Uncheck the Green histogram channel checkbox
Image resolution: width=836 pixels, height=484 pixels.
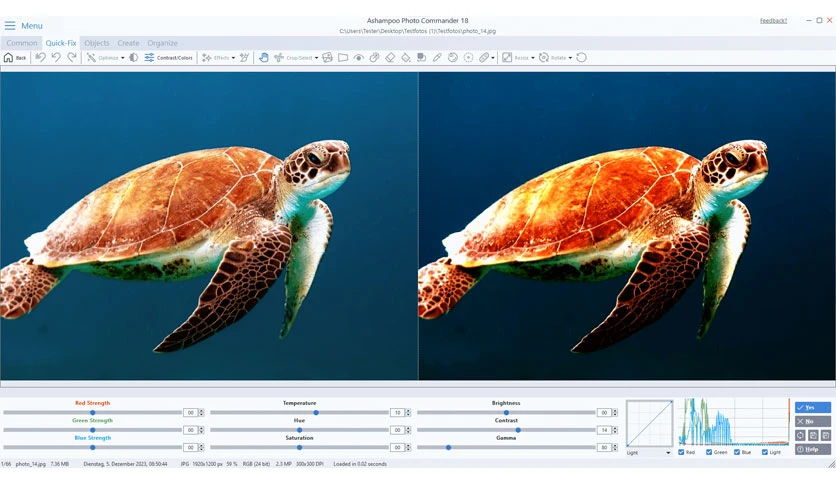[x=709, y=452]
